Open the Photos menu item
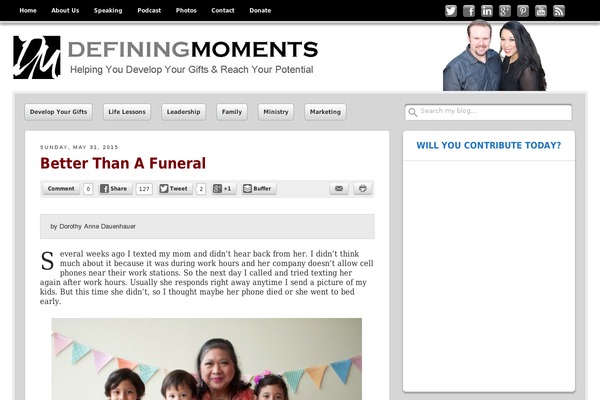This screenshot has width=600, height=400. [x=186, y=10]
